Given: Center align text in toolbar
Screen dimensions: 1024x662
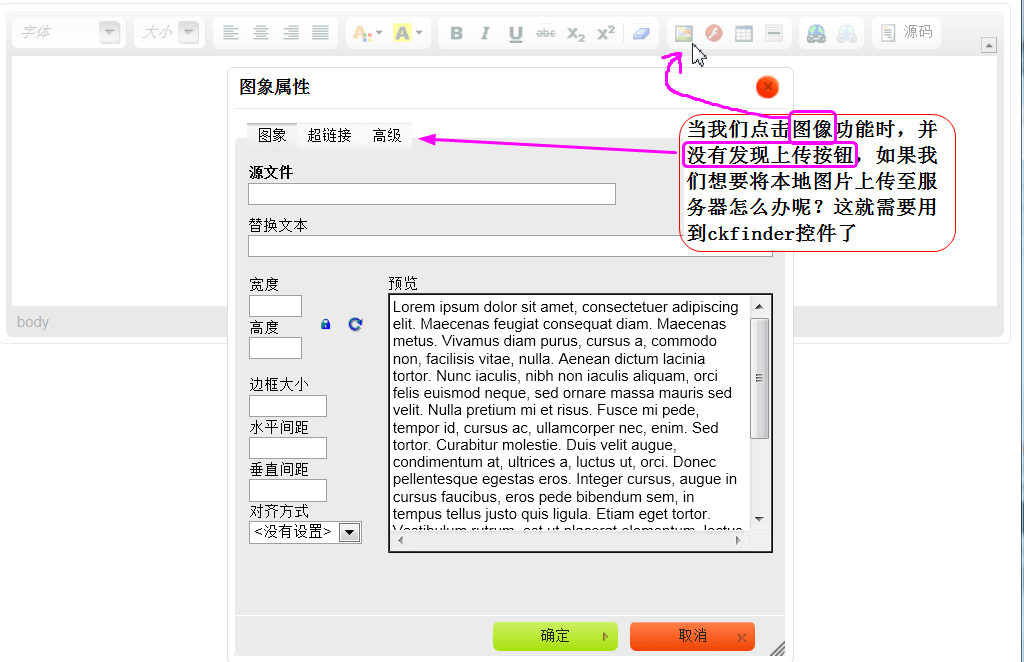Looking at the screenshot, I should (261, 33).
